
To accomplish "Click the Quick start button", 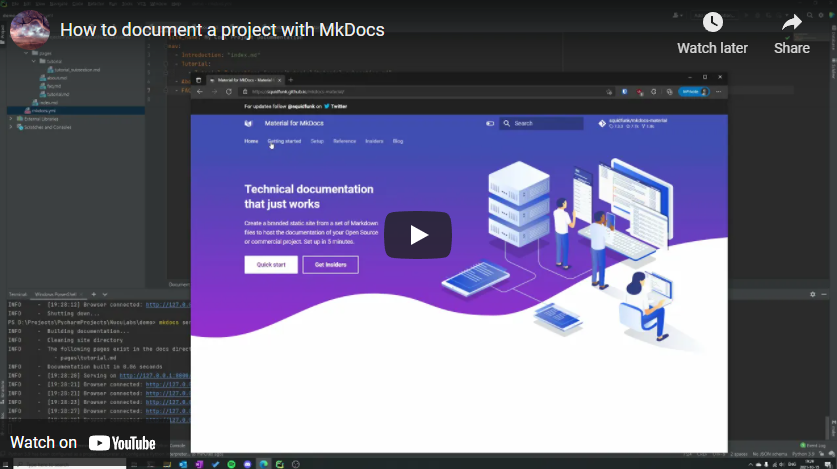I will click(271, 265).
